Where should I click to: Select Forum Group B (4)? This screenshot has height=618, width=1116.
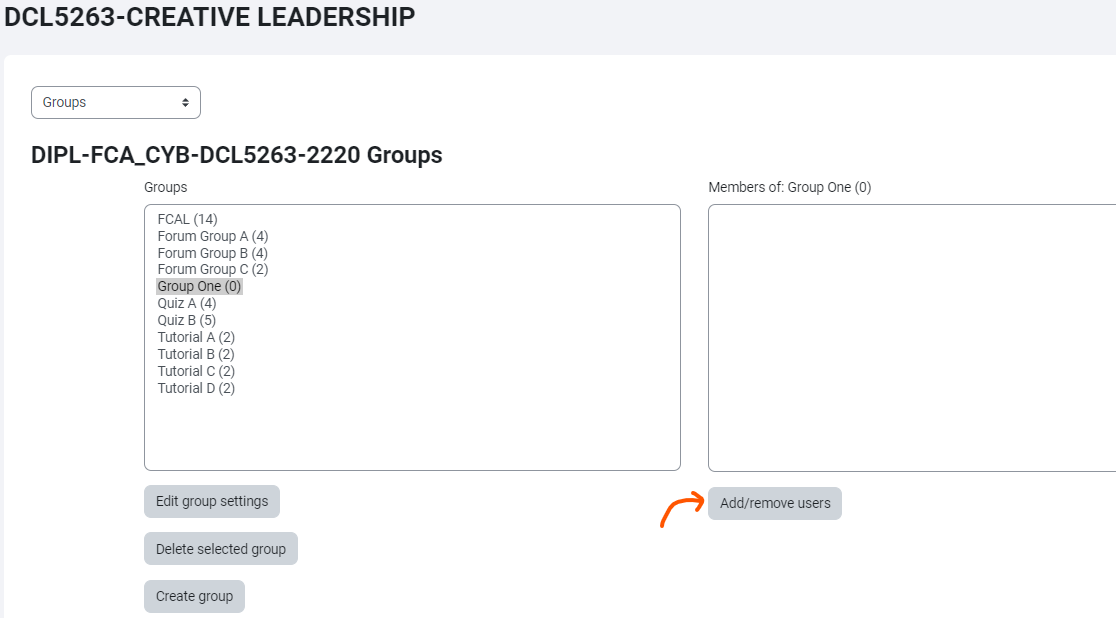coord(212,253)
